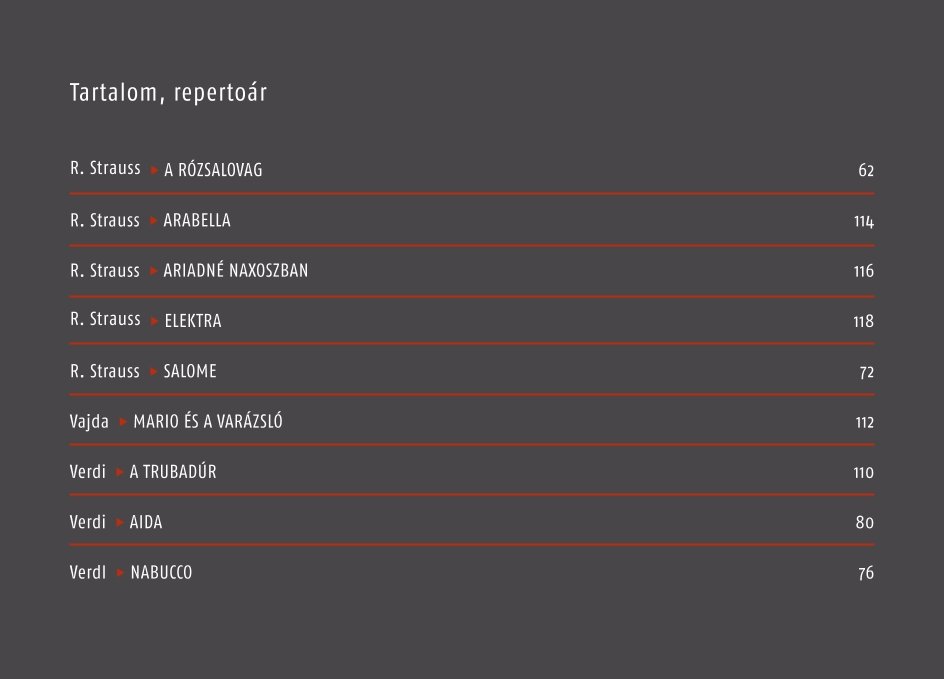The width and height of the screenshot is (944, 679).
Task: Click the red arrow before SALOME
Action: click(154, 371)
